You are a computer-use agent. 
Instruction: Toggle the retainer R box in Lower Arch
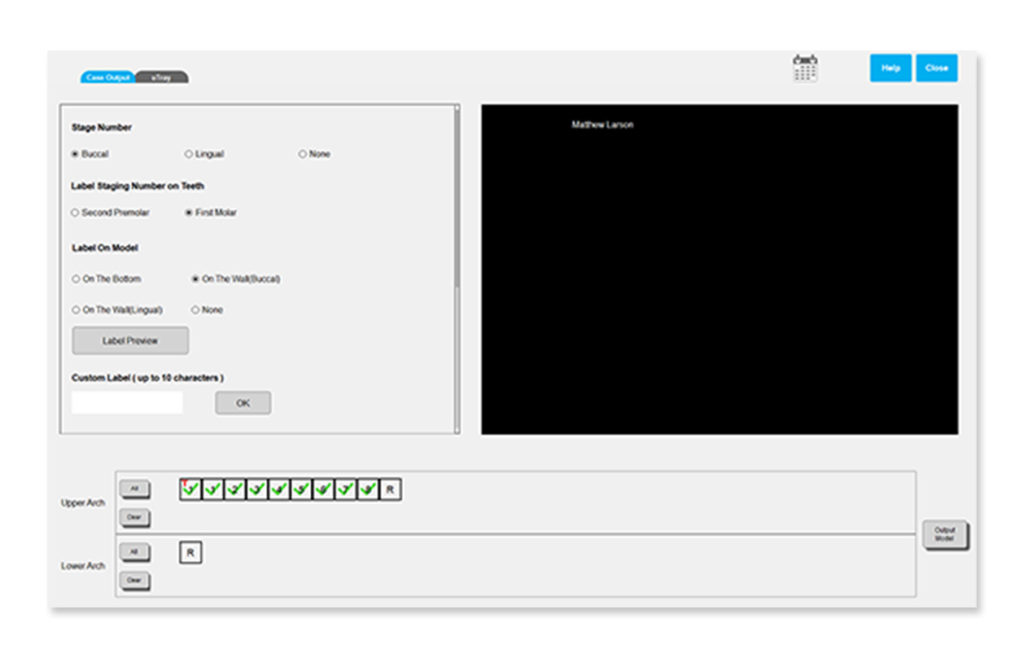pos(190,551)
